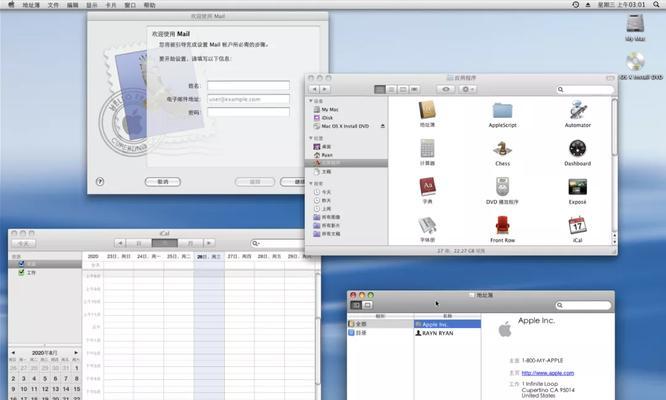Switch Finder to column view

pyautogui.click(x=403, y=89)
